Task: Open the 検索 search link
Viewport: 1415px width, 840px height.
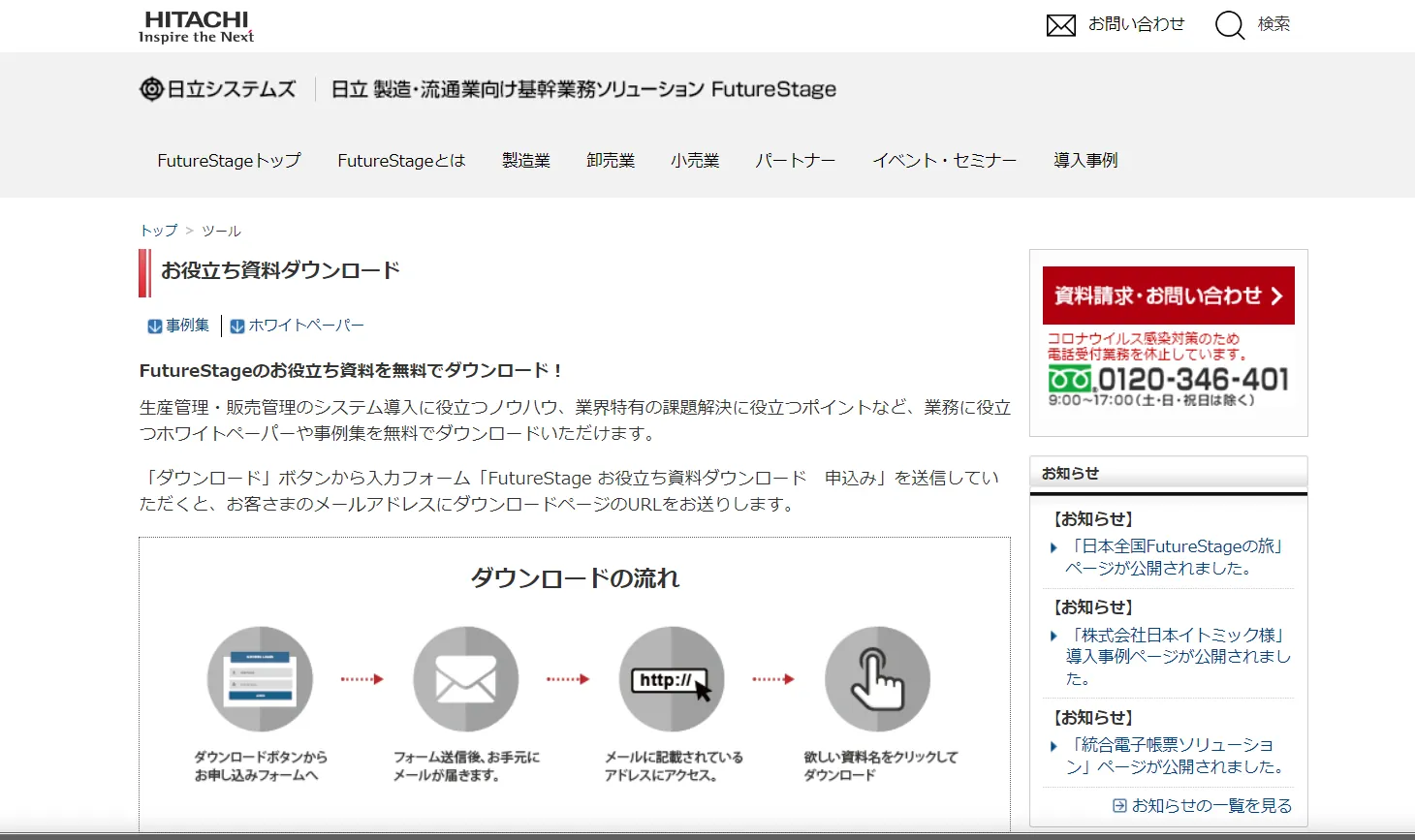Action: click(1273, 24)
